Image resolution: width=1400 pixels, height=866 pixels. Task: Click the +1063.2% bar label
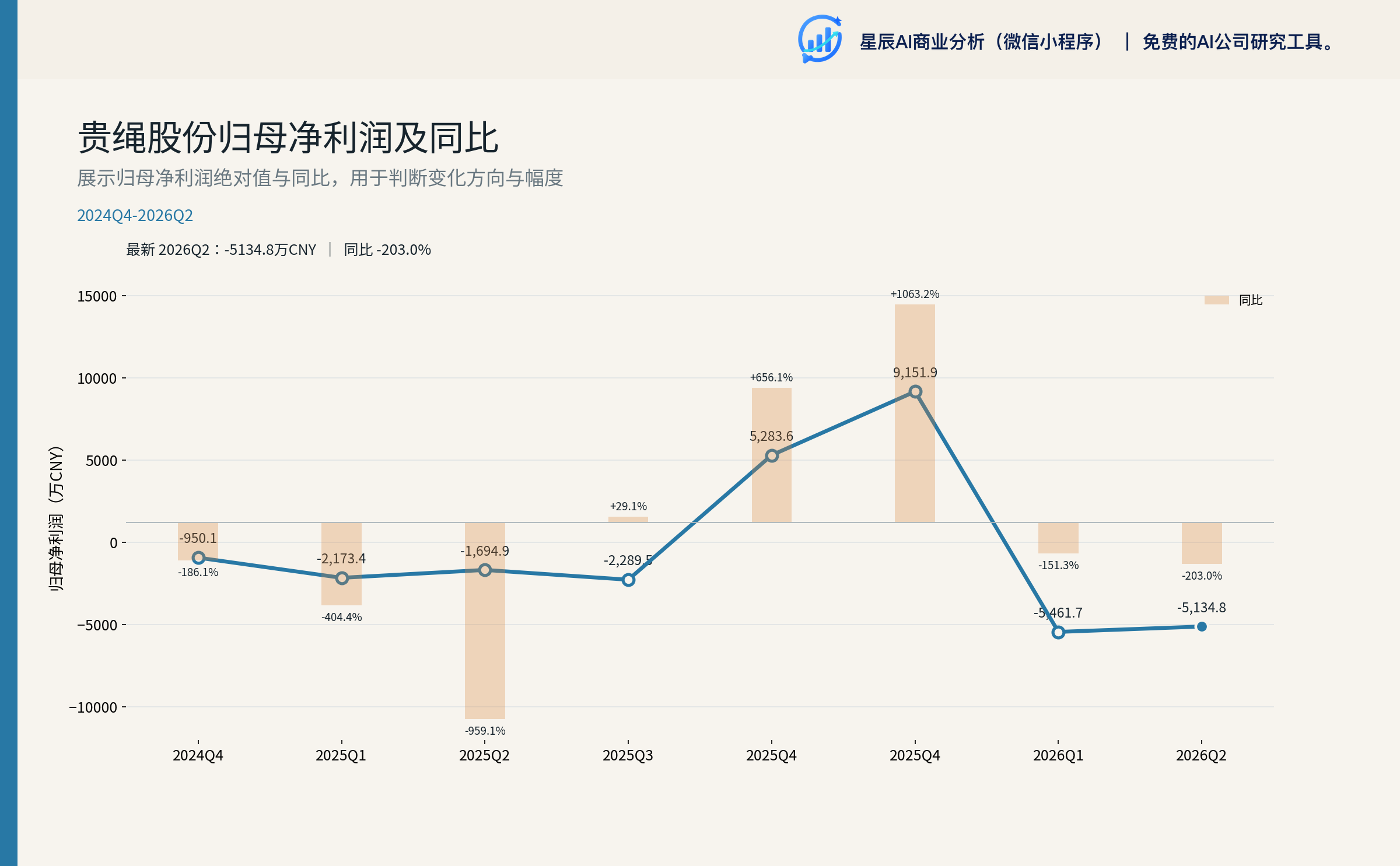coord(915,294)
